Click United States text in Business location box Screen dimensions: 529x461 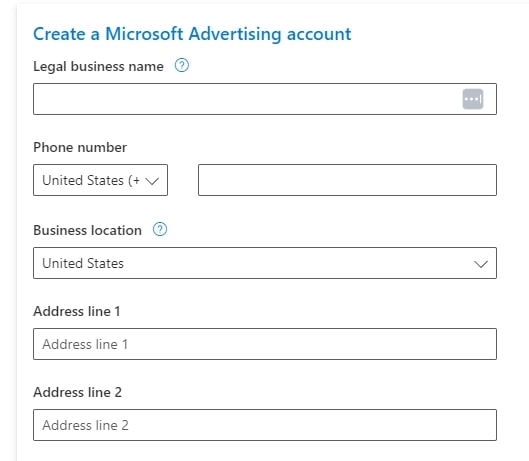coord(83,263)
